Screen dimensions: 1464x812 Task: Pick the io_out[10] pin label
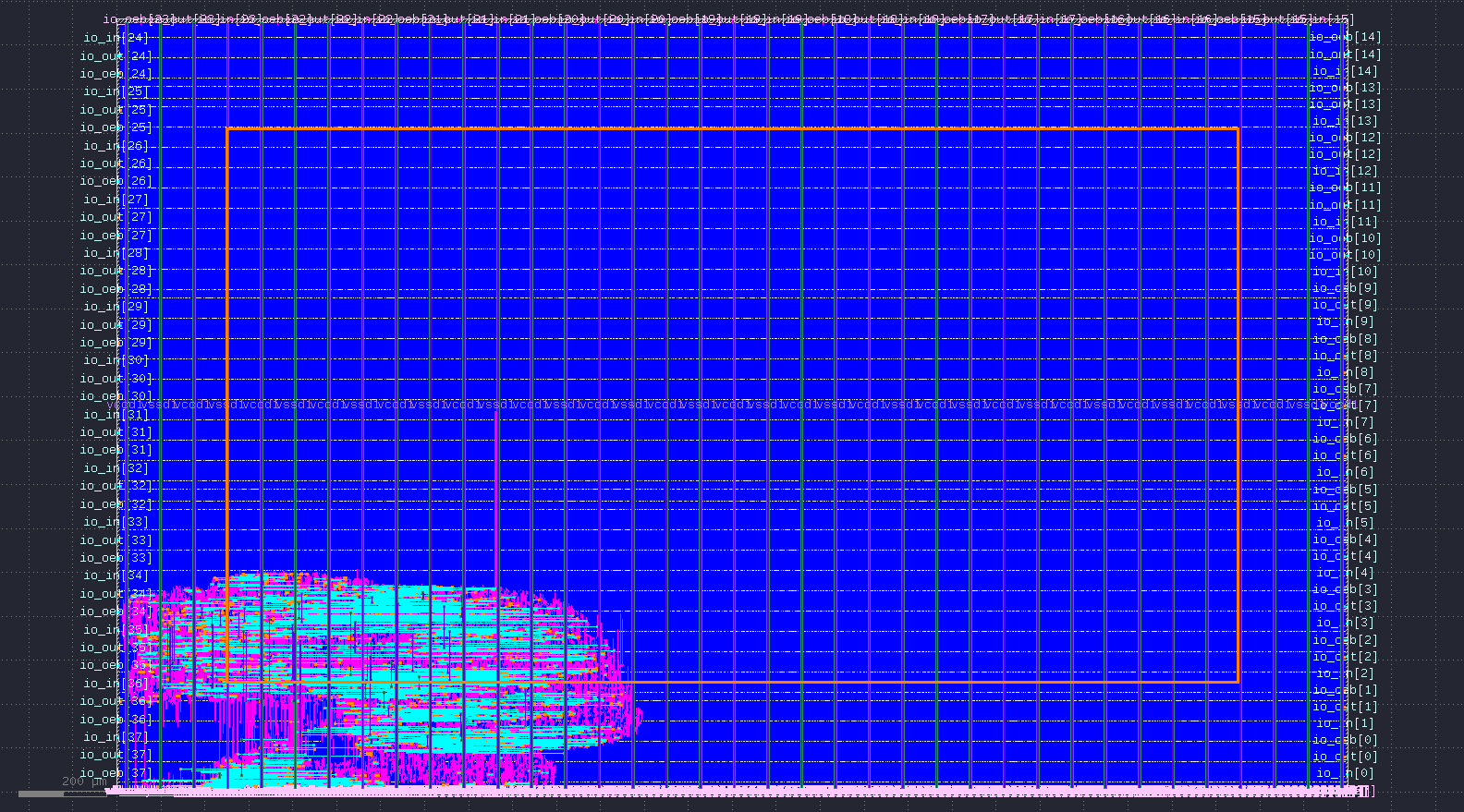tap(1346, 255)
